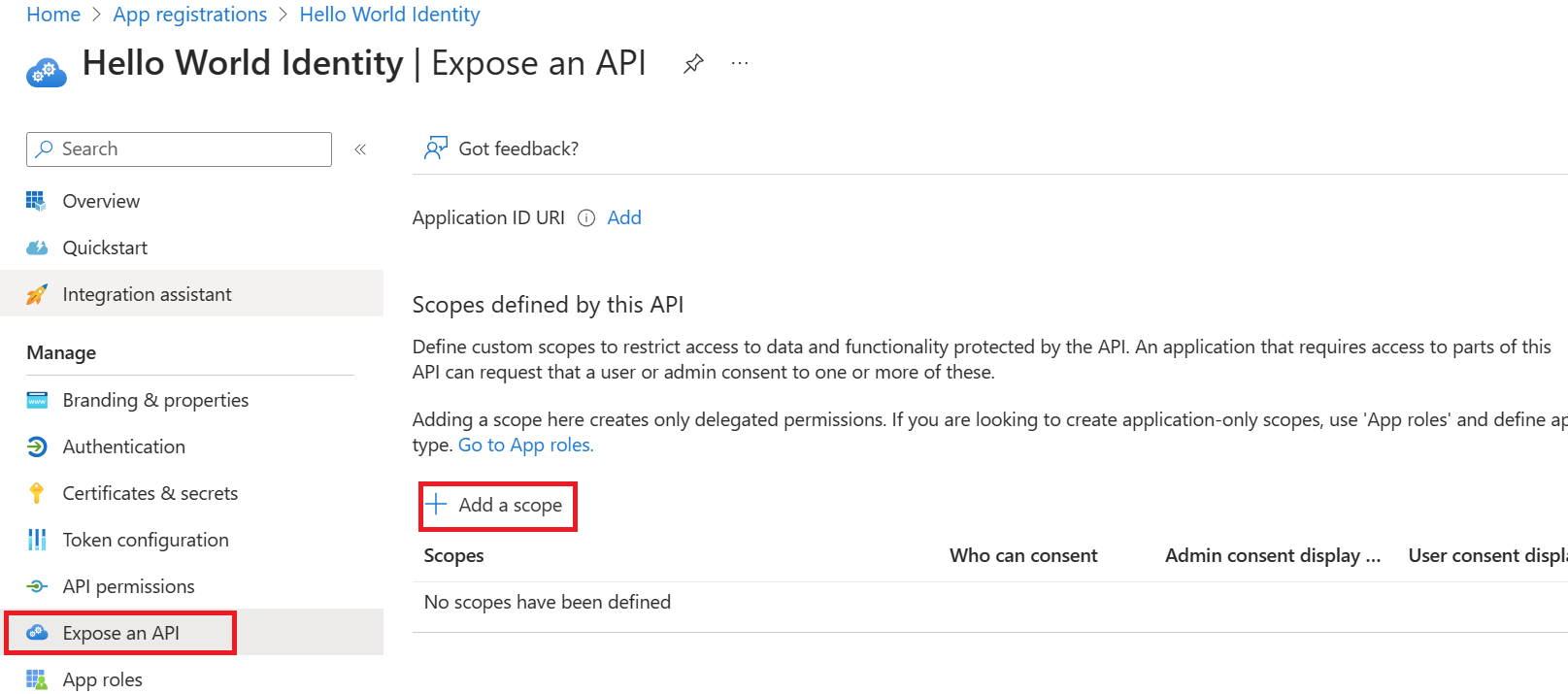Click Hello World Identity breadcrumb link
Image resolution: width=1568 pixels, height=694 pixels.
click(x=389, y=15)
